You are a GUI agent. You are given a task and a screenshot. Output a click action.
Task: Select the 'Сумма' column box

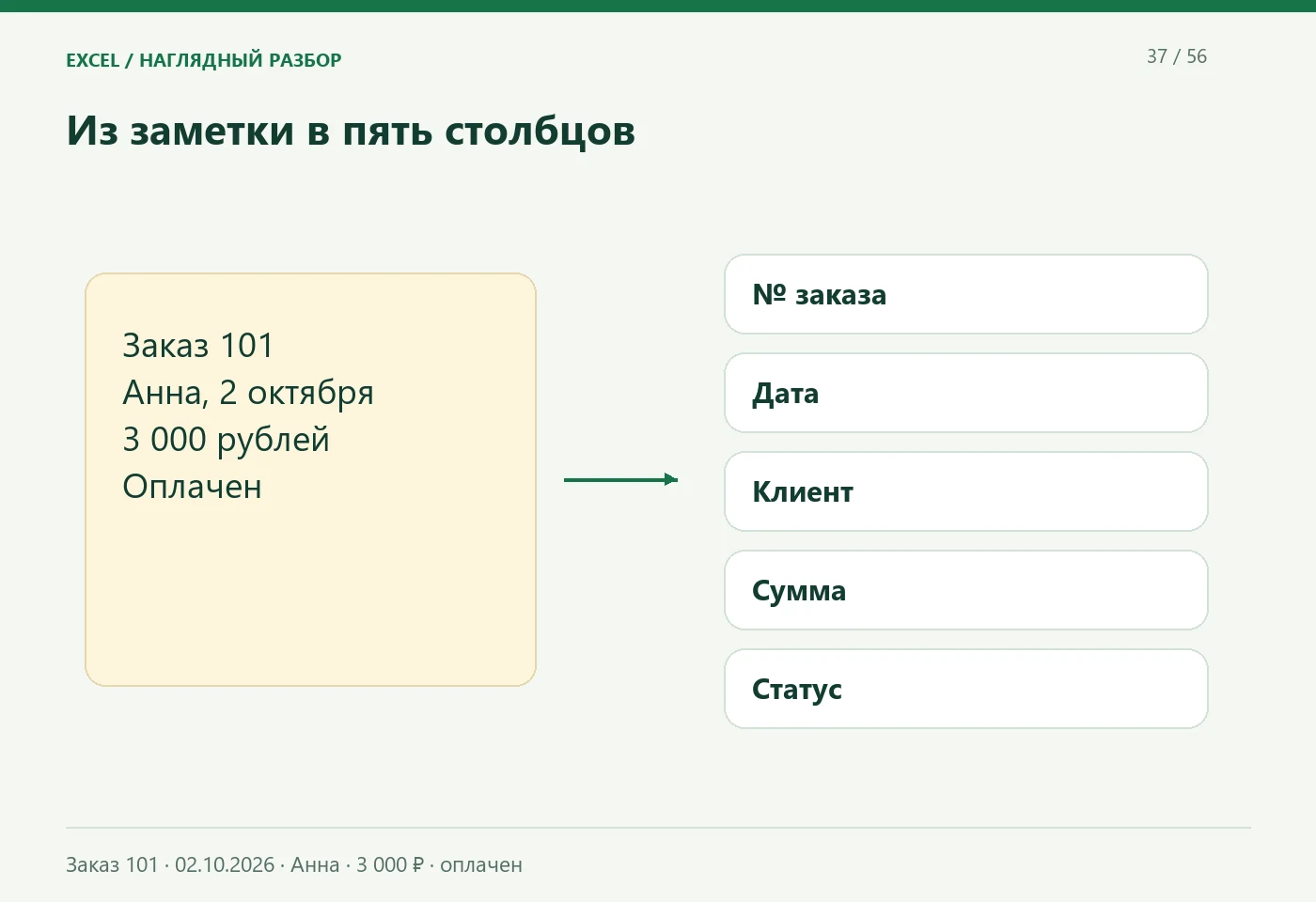coord(965,590)
